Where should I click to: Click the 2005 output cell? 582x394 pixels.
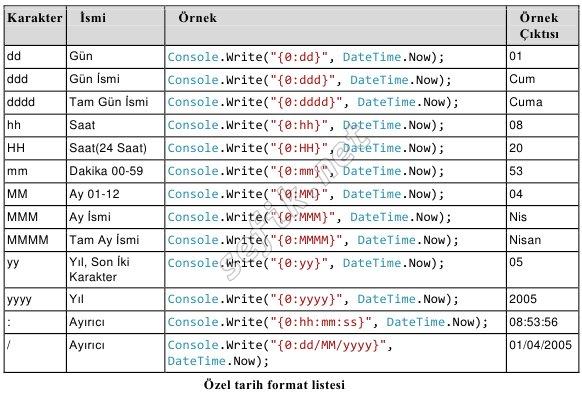pos(543,299)
